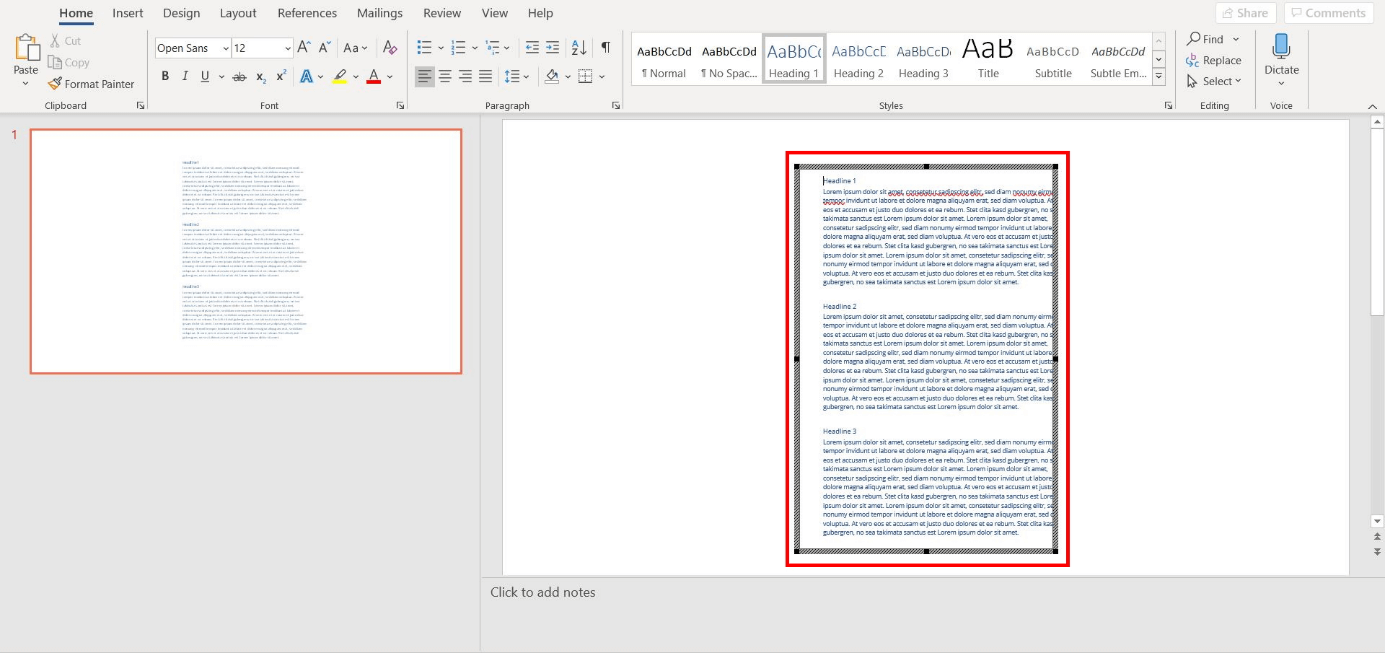This screenshot has height=653, width=1385.
Task: Select the page 1 thumbnail
Action: [x=246, y=251]
